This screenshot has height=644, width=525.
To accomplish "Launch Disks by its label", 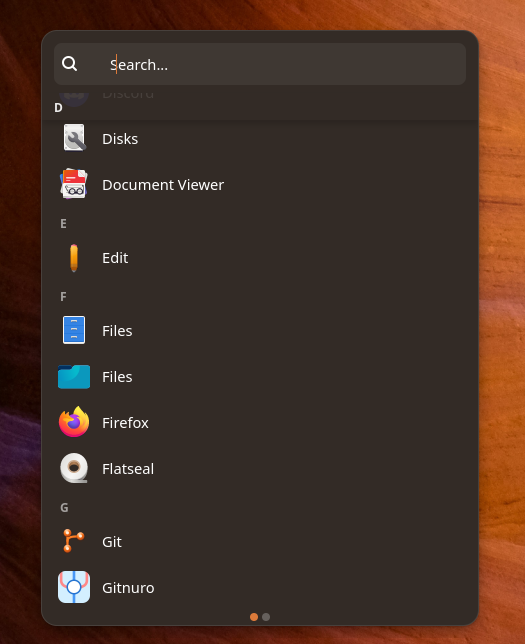I will point(120,139).
